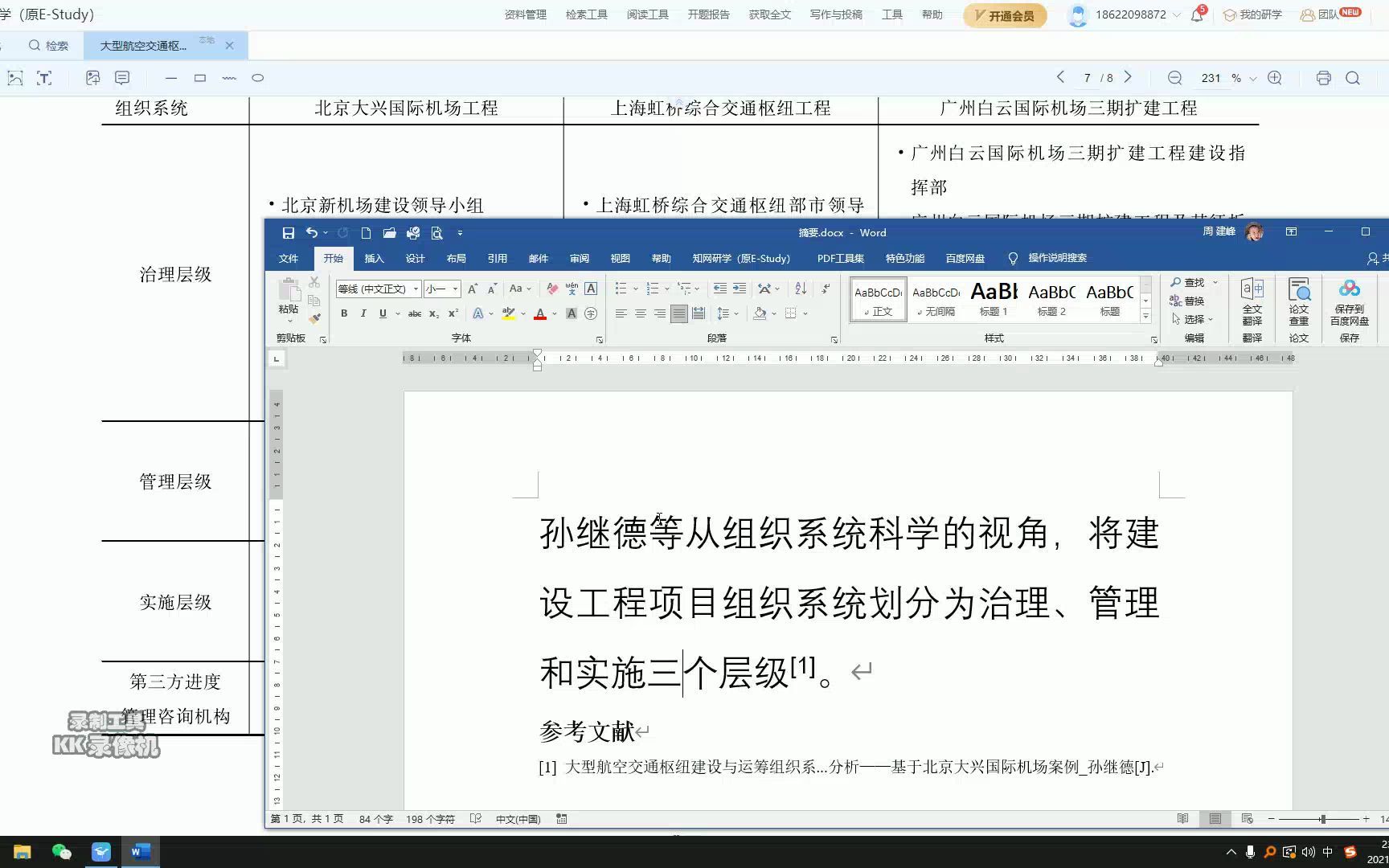Toggle italic formatting

[x=363, y=313]
